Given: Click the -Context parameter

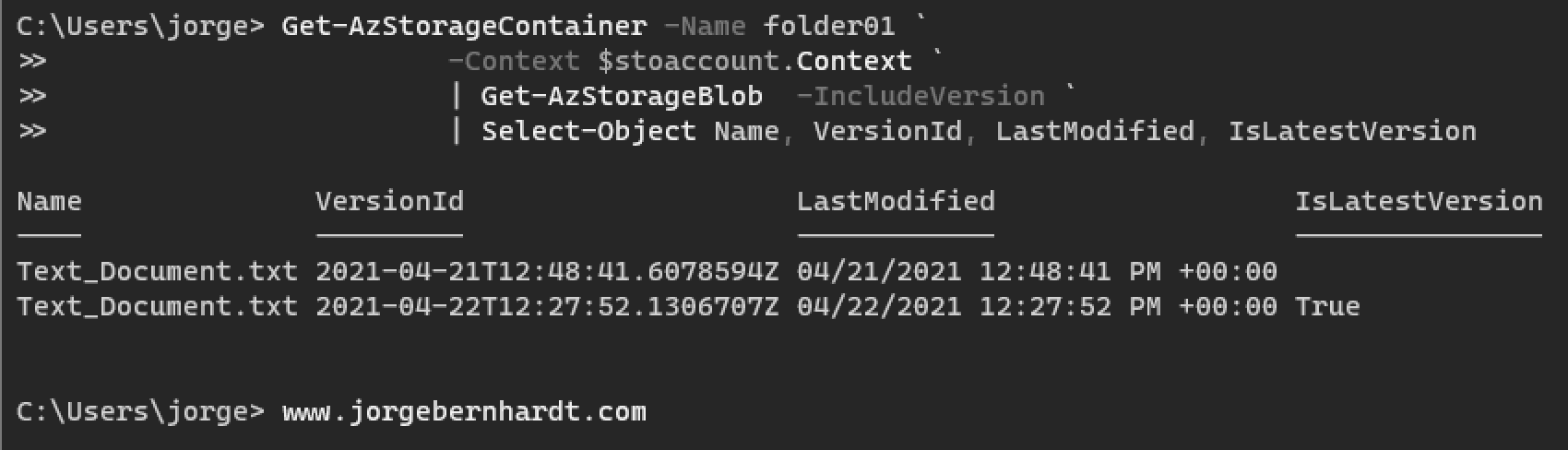Looking at the screenshot, I should click(513, 61).
